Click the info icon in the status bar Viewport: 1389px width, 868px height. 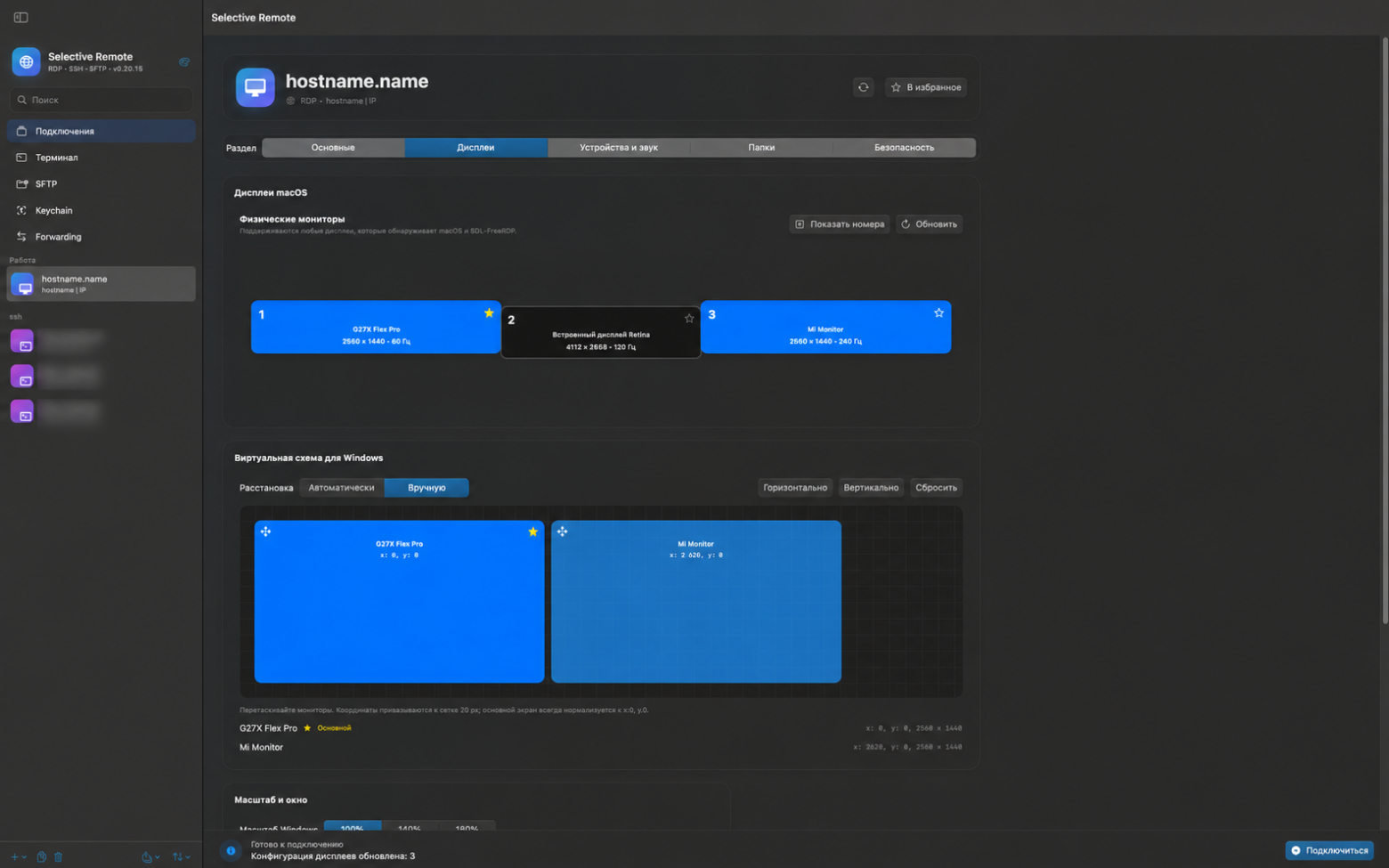(x=231, y=851)
